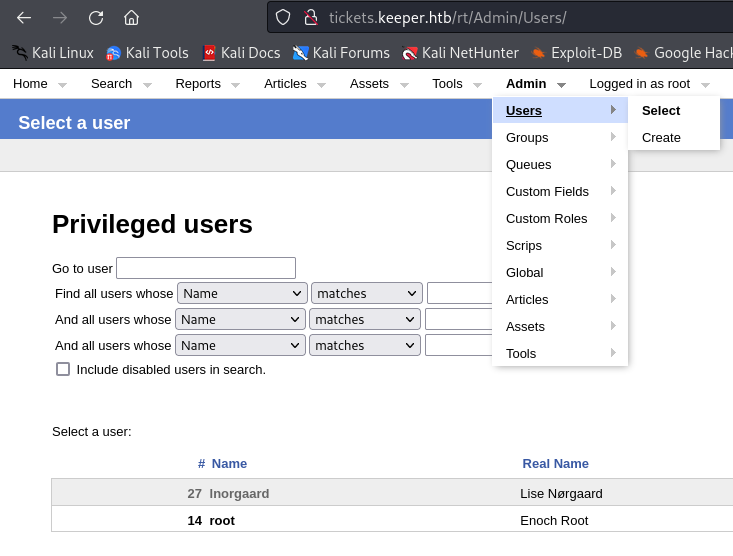Click the shield tracking protection icon

click(x=283, y=18)
